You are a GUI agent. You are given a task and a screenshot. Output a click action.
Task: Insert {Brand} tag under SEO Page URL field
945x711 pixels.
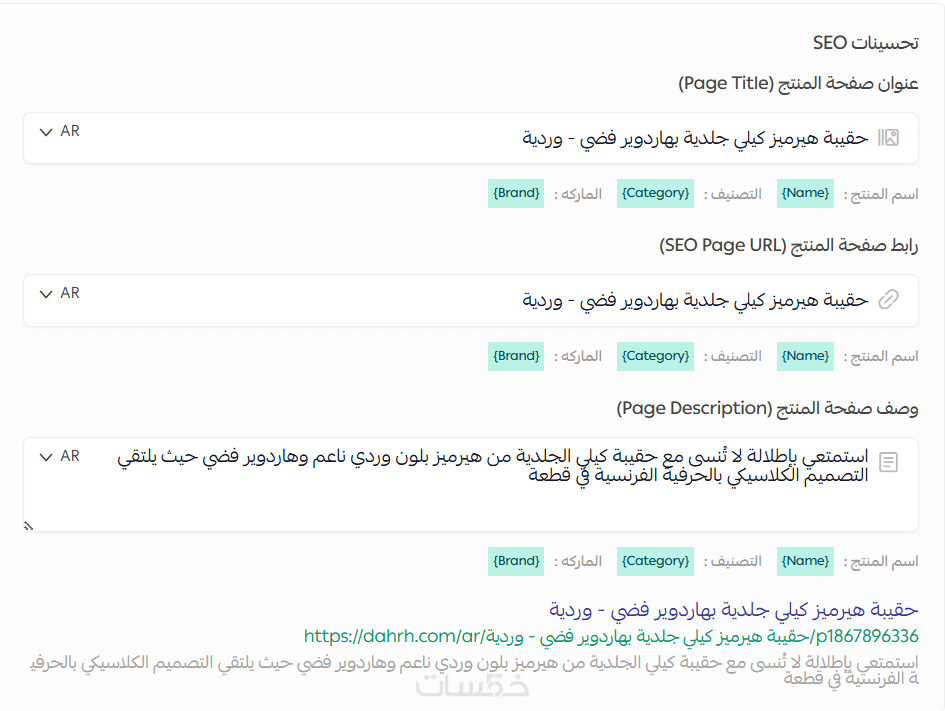516,356
